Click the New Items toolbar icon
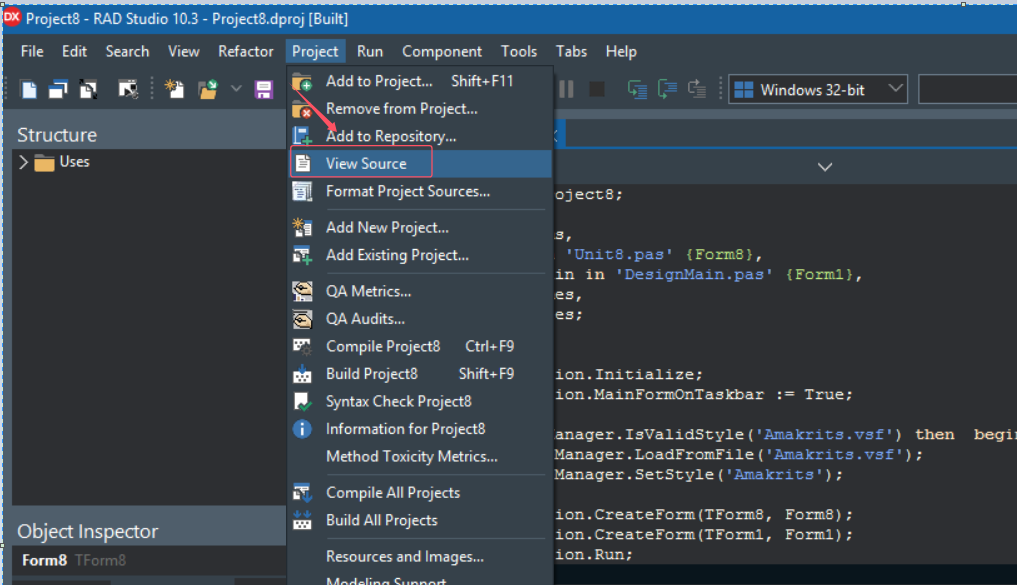The width and height of the screenshot is (1017, 585). coord(29,89)
